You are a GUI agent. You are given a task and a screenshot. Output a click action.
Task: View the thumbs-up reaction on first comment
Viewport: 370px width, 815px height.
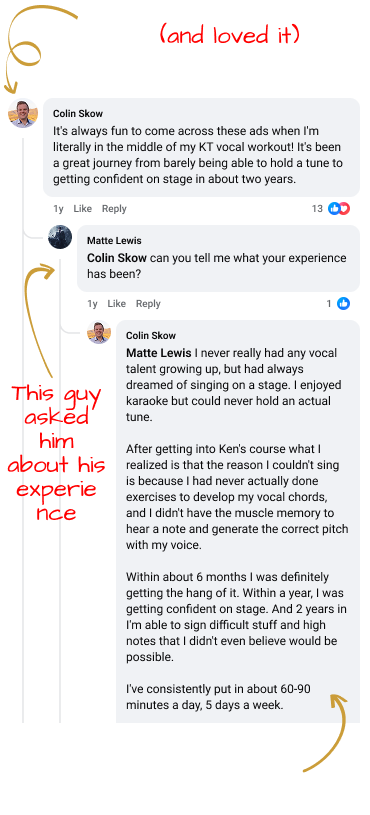pyautogui.click(x=334, y=209)
